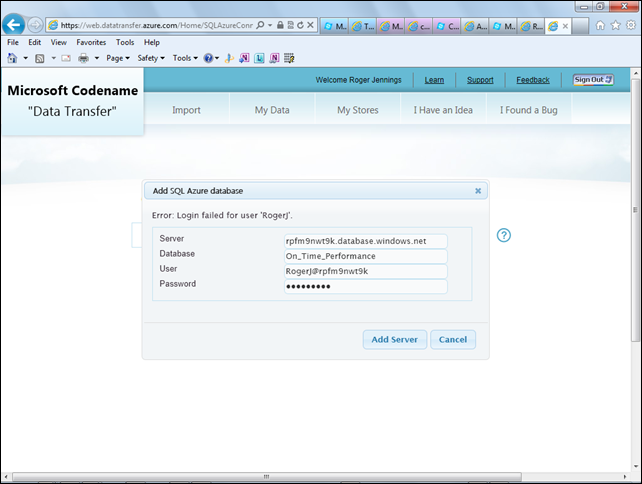This screenshot has width=642, height=484.
Task: Open the Tools gear icon at top right
Action: coord(631,25)
